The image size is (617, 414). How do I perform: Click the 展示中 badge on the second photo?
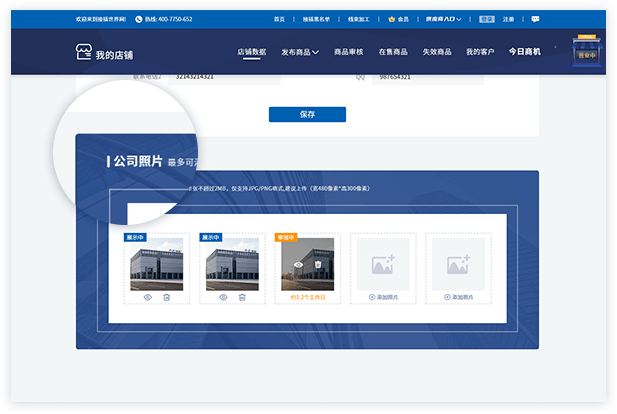(x=211, y=237)
